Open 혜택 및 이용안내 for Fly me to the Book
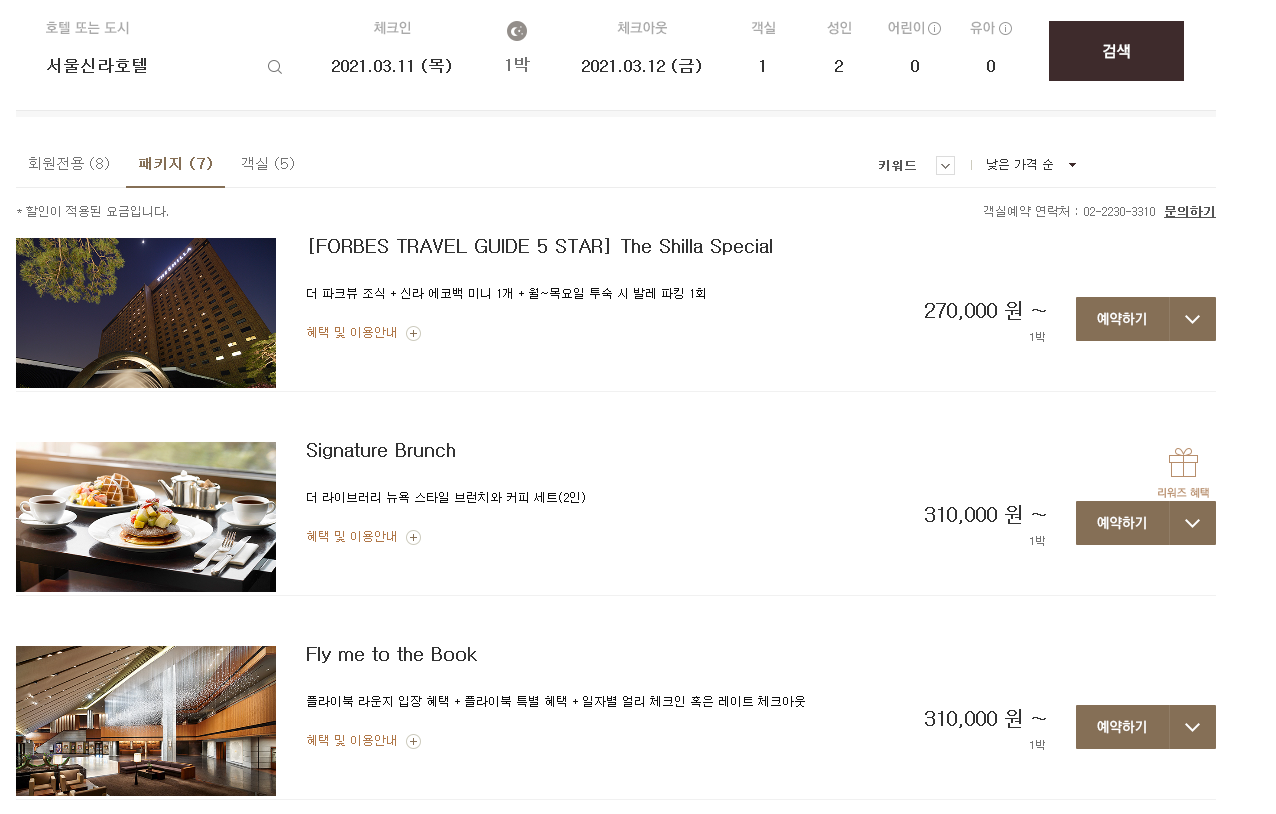1276x814 pixels. pyautogui.click(x=351, y=741)
